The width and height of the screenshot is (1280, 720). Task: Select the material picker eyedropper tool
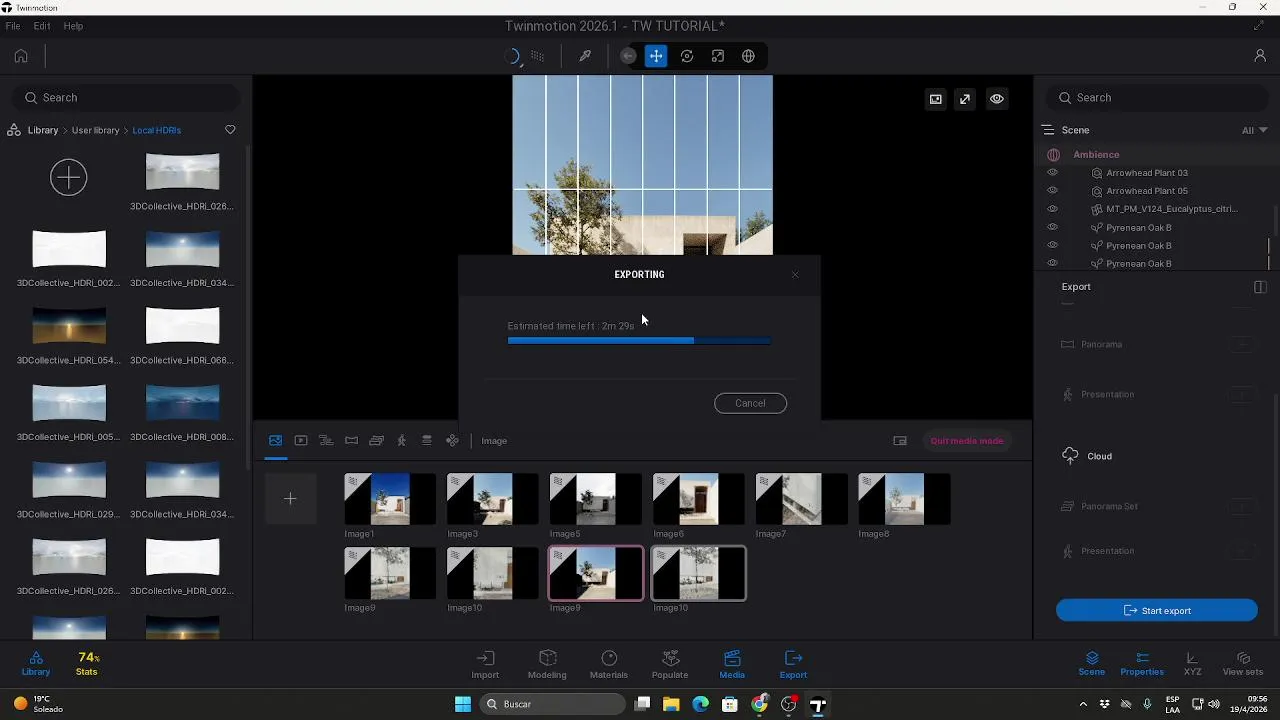click(585, 56)
